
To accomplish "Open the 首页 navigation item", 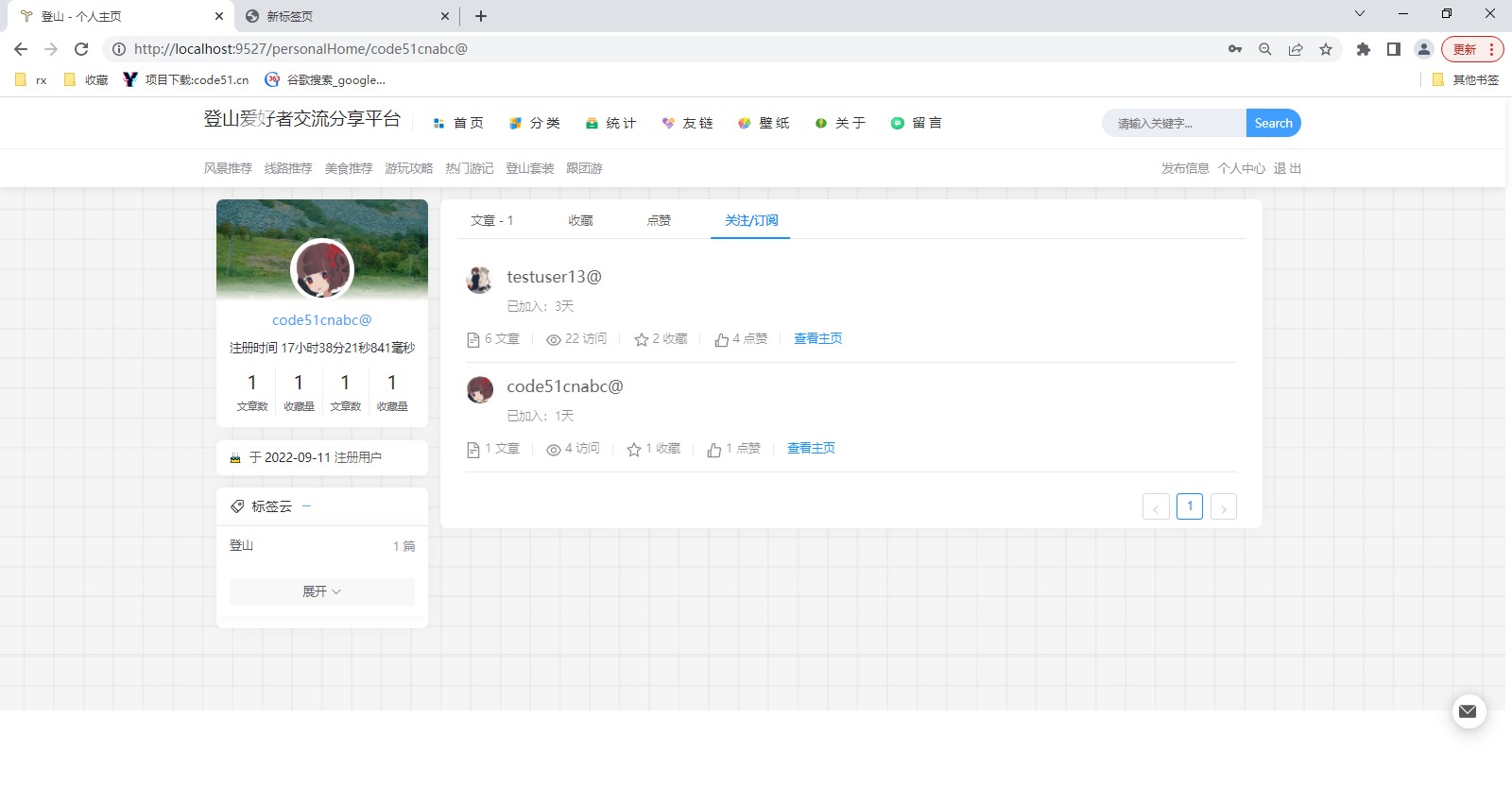I will pyautogui.click(x=458, y=123).
